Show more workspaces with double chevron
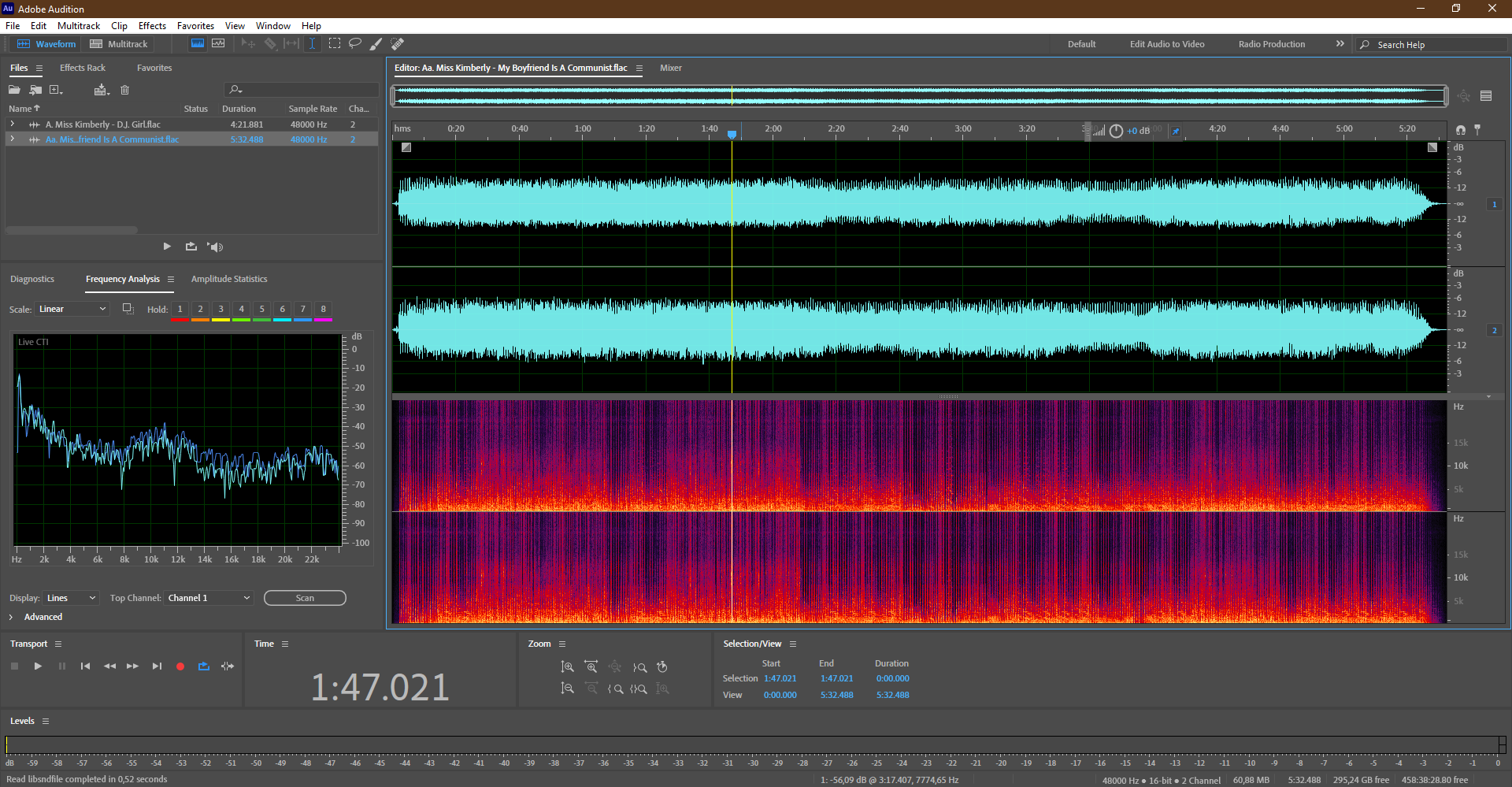The image size is (1512, 787). [1340, 44]
